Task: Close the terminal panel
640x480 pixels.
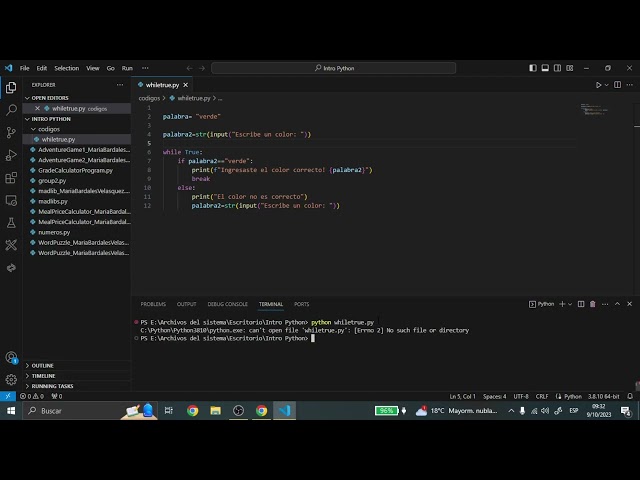Action: (629, 304)
